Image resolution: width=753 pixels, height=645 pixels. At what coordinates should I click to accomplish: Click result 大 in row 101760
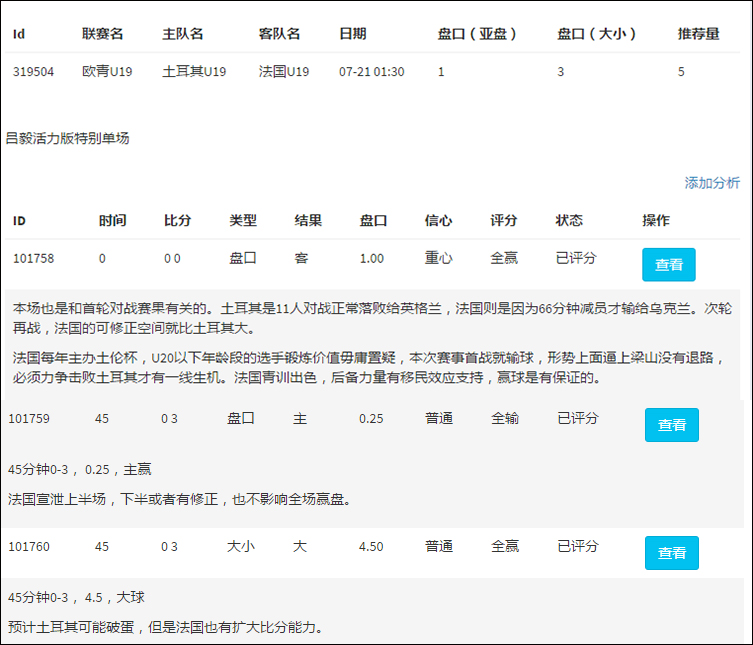pyautogui.click(x=300, y=547)
